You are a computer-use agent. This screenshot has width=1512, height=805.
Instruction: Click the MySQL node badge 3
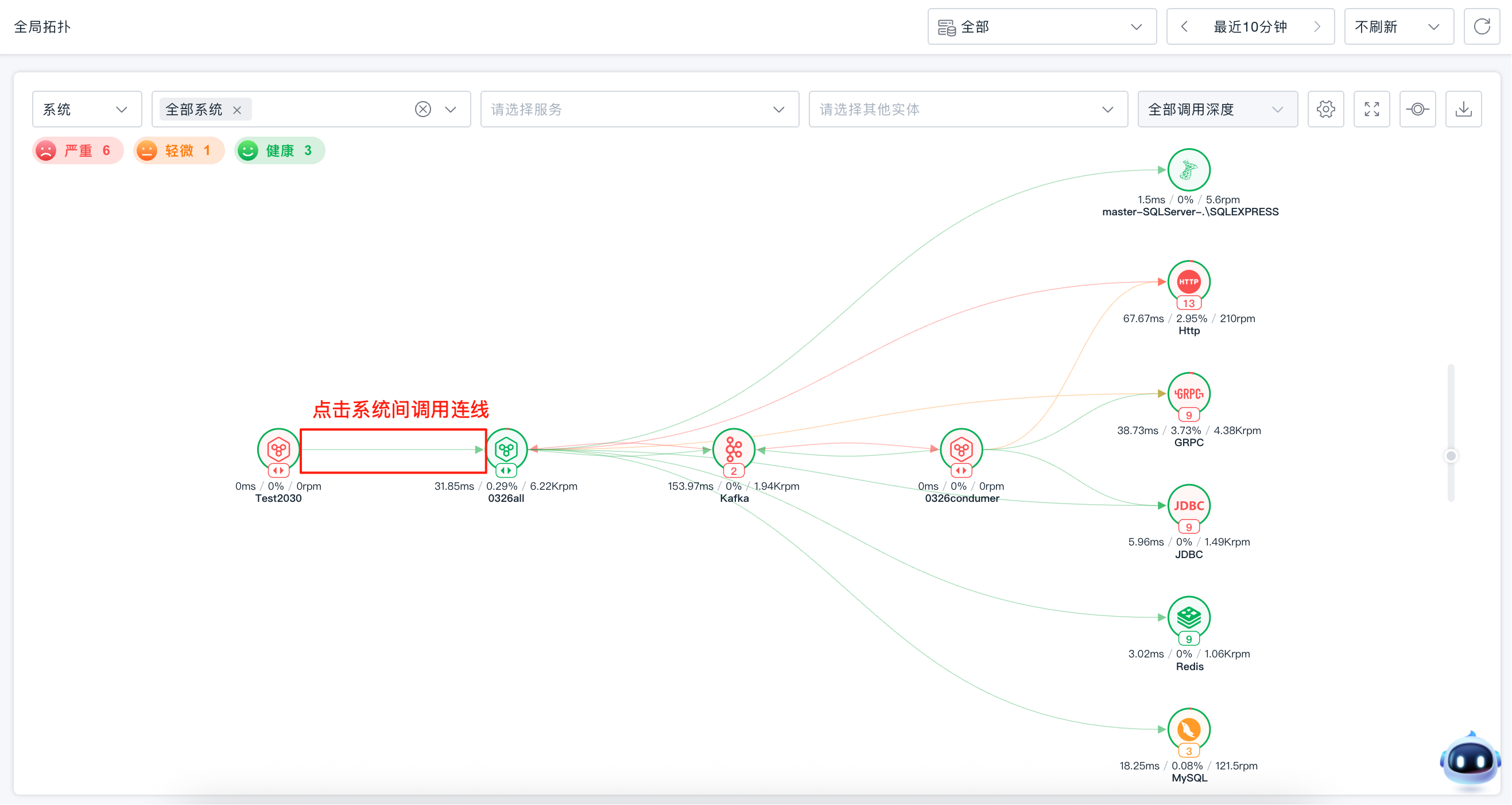[1189, 751]
